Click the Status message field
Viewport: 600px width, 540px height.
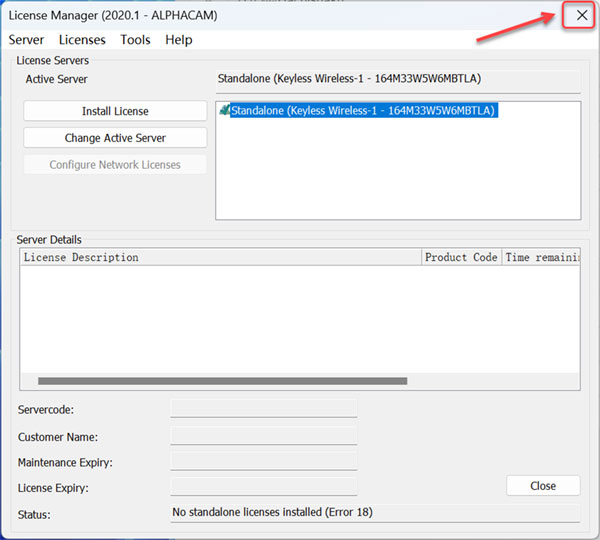click(x=375, y=513)
